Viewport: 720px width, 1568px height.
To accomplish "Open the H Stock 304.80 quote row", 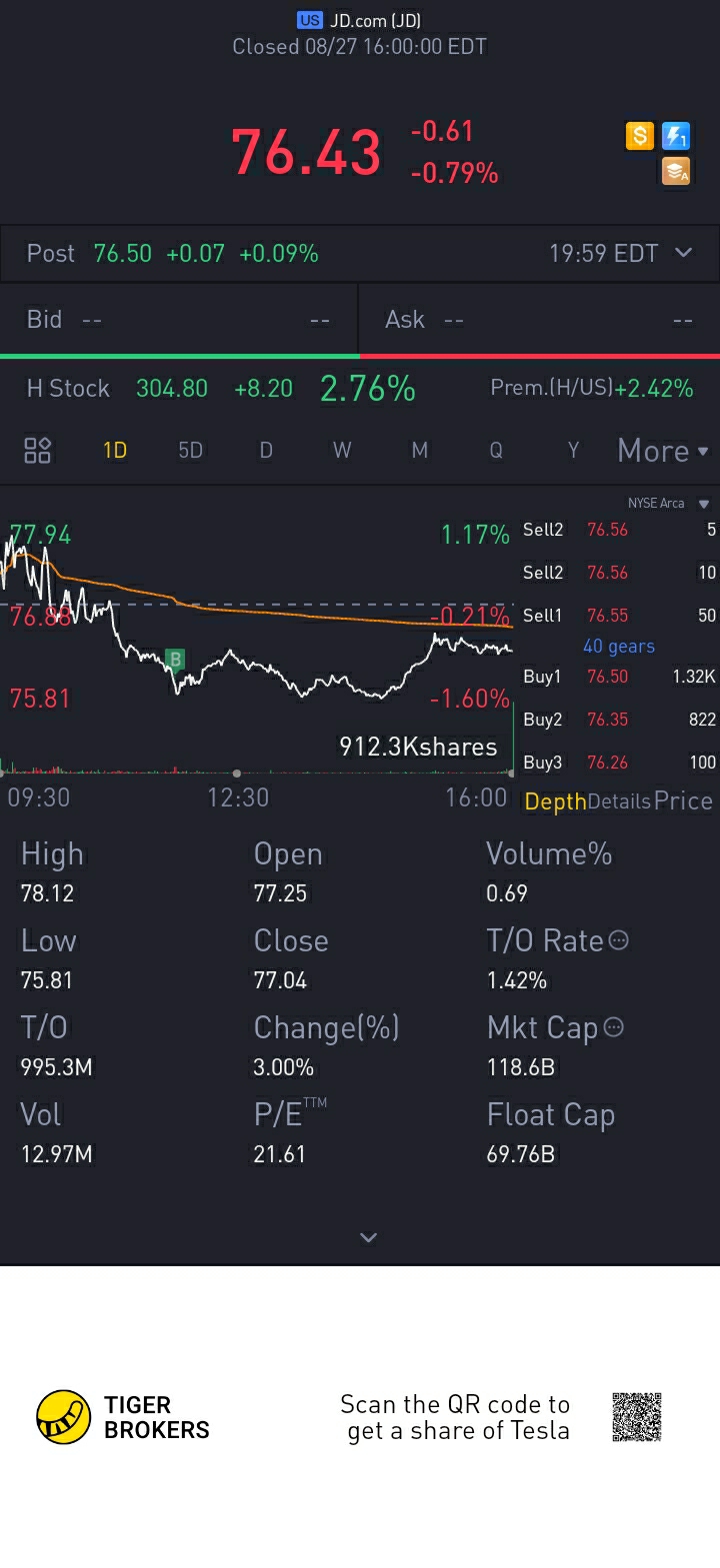I will click(220, 388).
